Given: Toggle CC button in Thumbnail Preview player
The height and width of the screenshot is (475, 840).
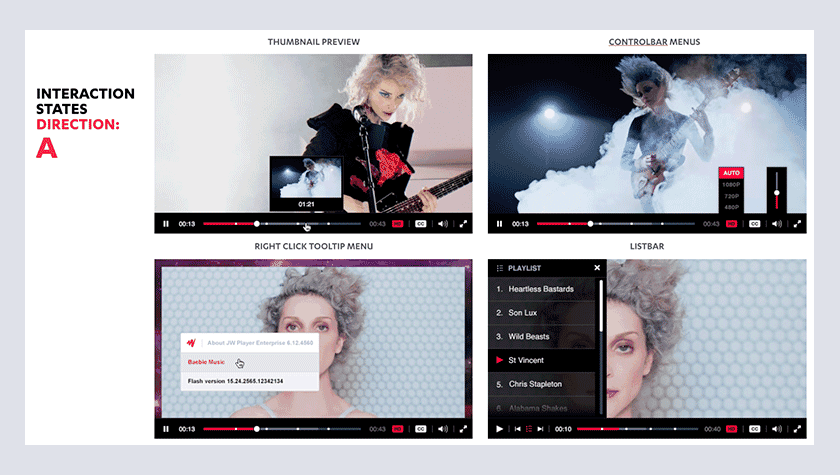Looking at the screenshot, I should (x=420, y=224).
